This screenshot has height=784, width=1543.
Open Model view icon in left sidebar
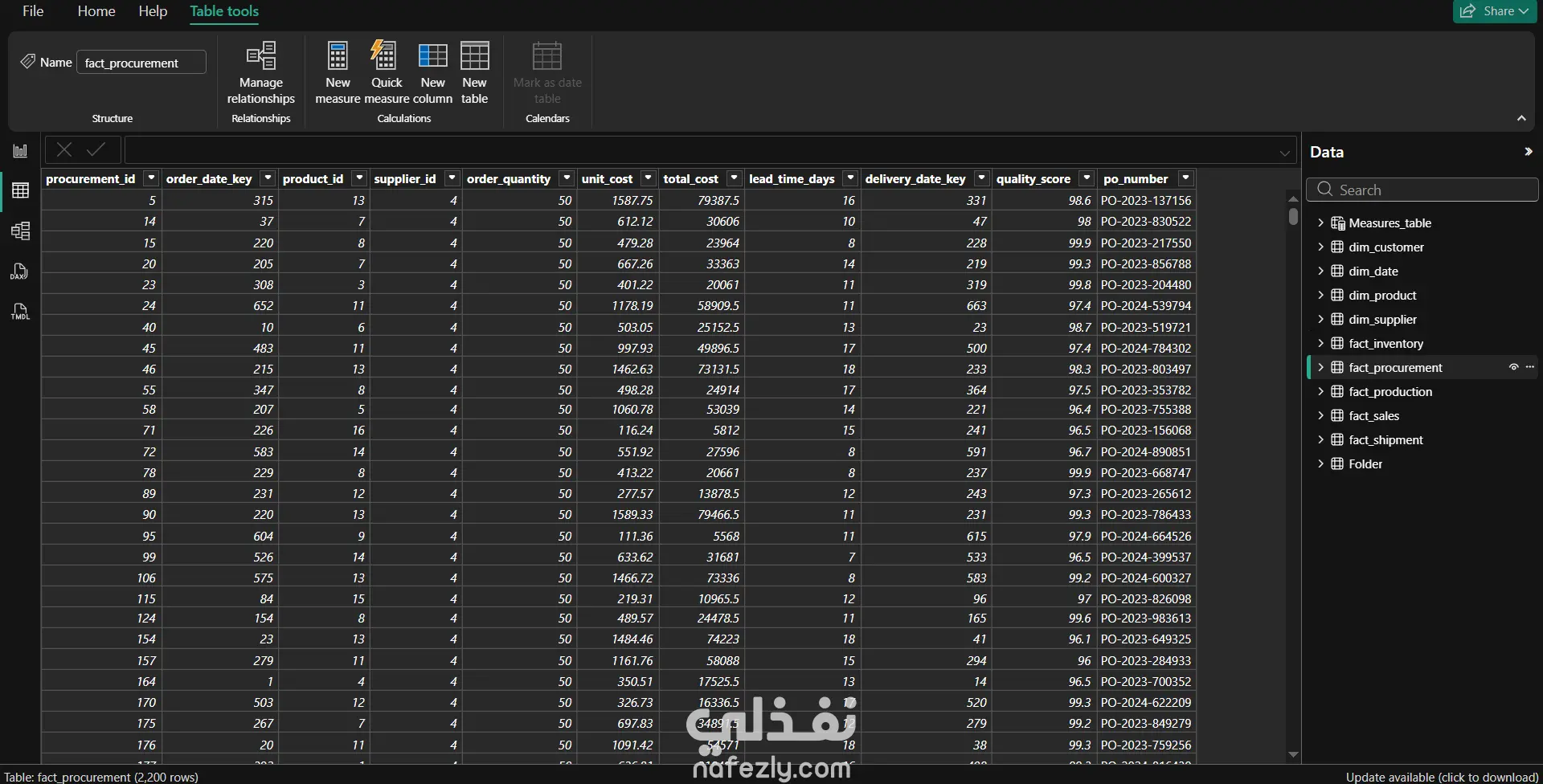tap(20, 231)
